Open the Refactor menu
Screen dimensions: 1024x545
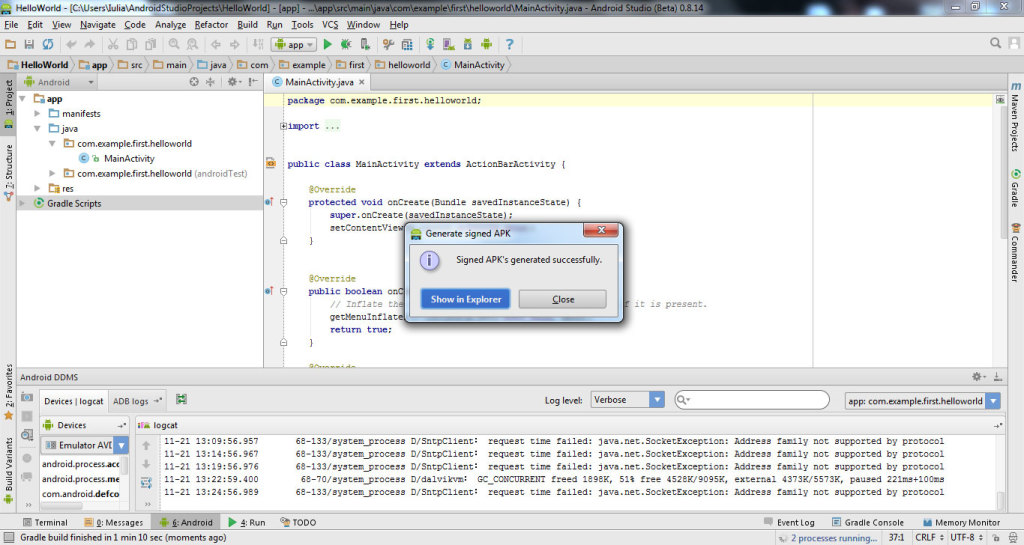pyautogui.click(x=211, y=25)
